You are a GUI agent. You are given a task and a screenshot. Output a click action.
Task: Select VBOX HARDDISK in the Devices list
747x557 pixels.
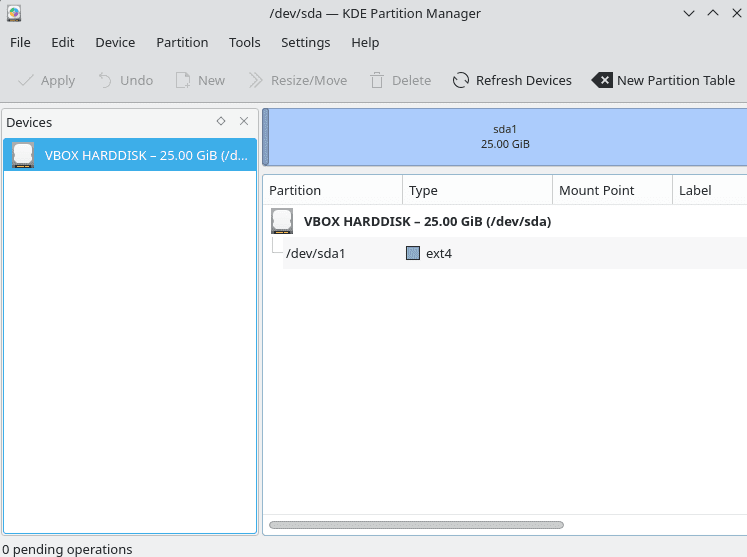click(x=130, y=155)
